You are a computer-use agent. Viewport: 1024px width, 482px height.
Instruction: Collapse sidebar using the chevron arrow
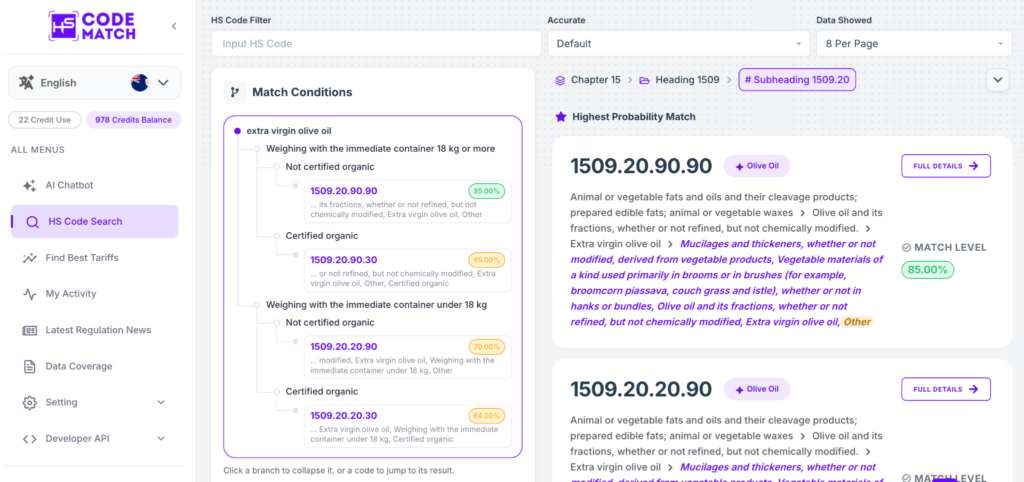[174, 26]
